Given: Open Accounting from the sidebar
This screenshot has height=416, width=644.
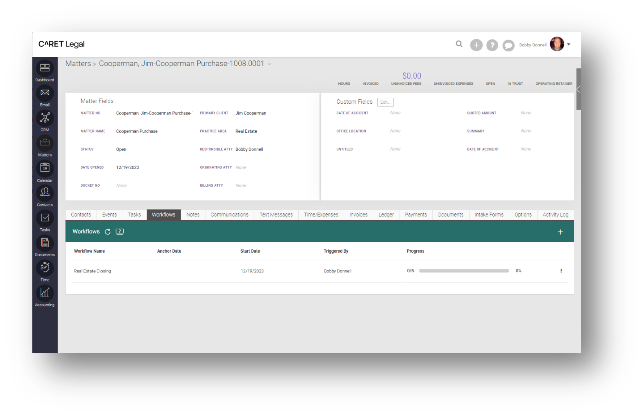Looking at the screenshot, I should 45,293.
